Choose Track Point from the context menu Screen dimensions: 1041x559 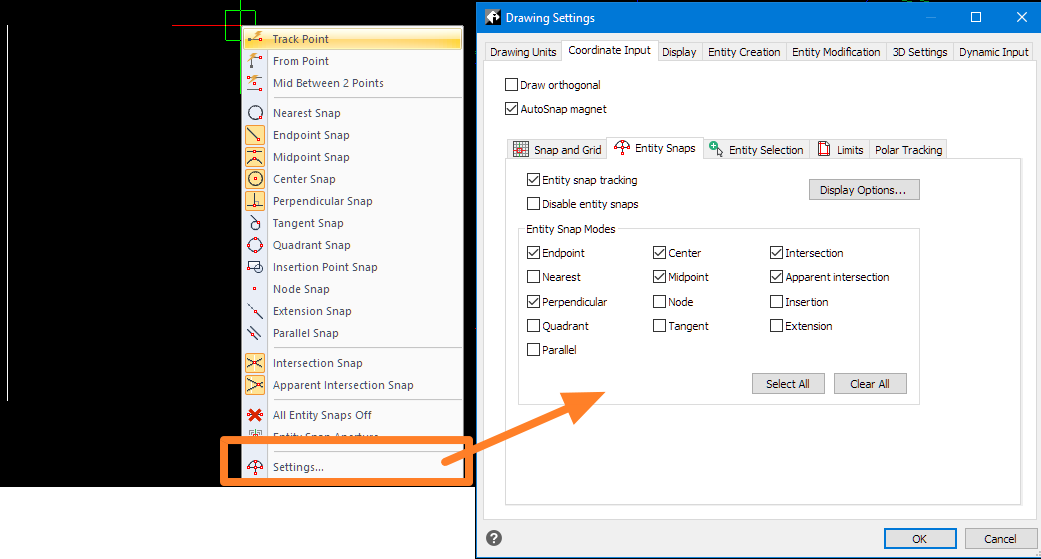353,39
